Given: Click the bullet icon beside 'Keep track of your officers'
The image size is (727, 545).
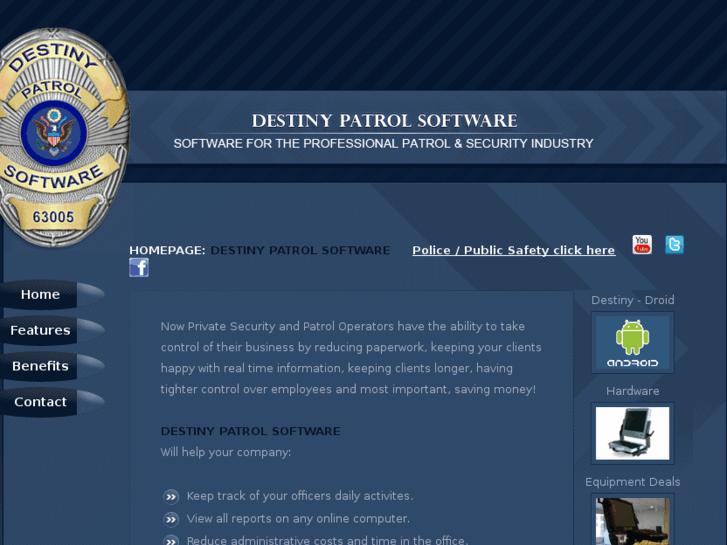Looking at the screenshot, I should tap(171, 497).
